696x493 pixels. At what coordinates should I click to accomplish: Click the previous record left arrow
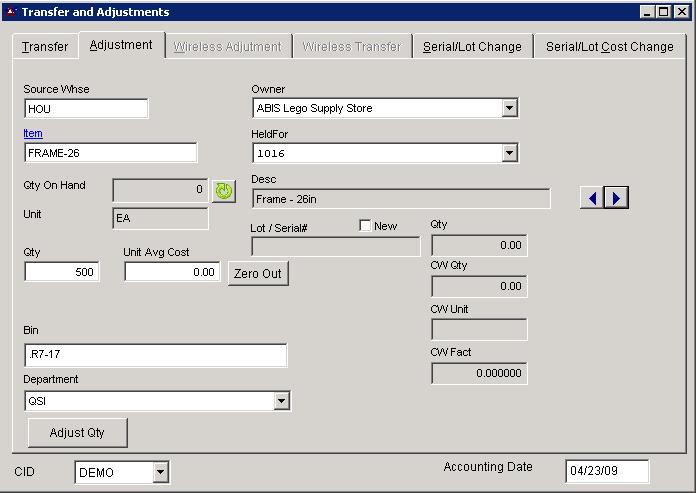[592, 198]
